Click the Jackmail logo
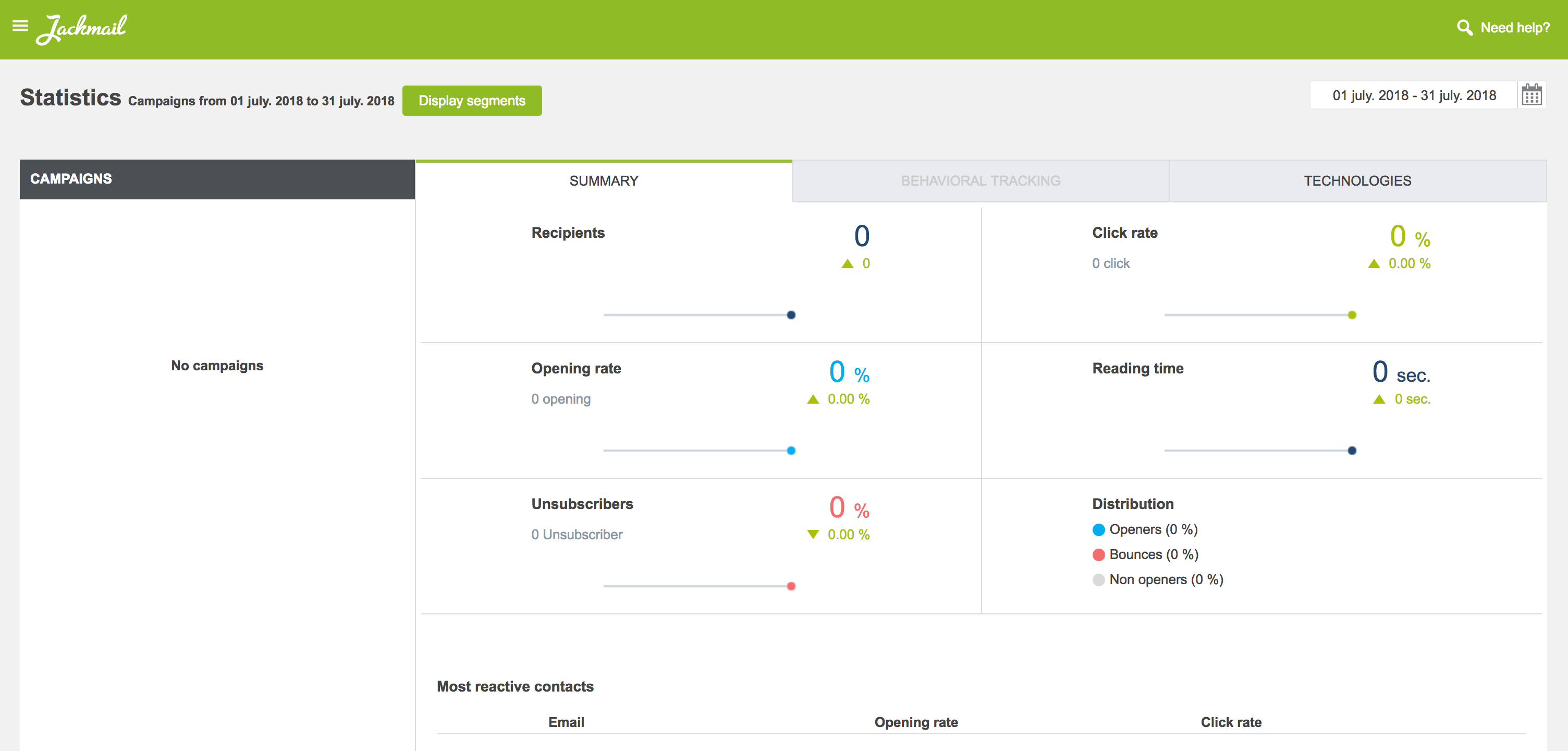The image size is (1568, 751). point(81,28)
